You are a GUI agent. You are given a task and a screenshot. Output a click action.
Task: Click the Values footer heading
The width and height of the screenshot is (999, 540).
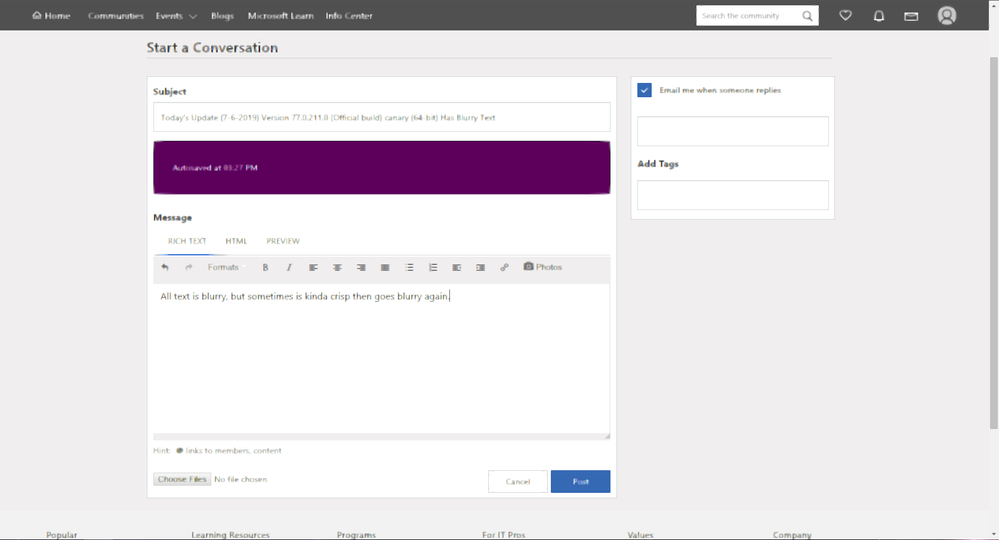[640, 535]
